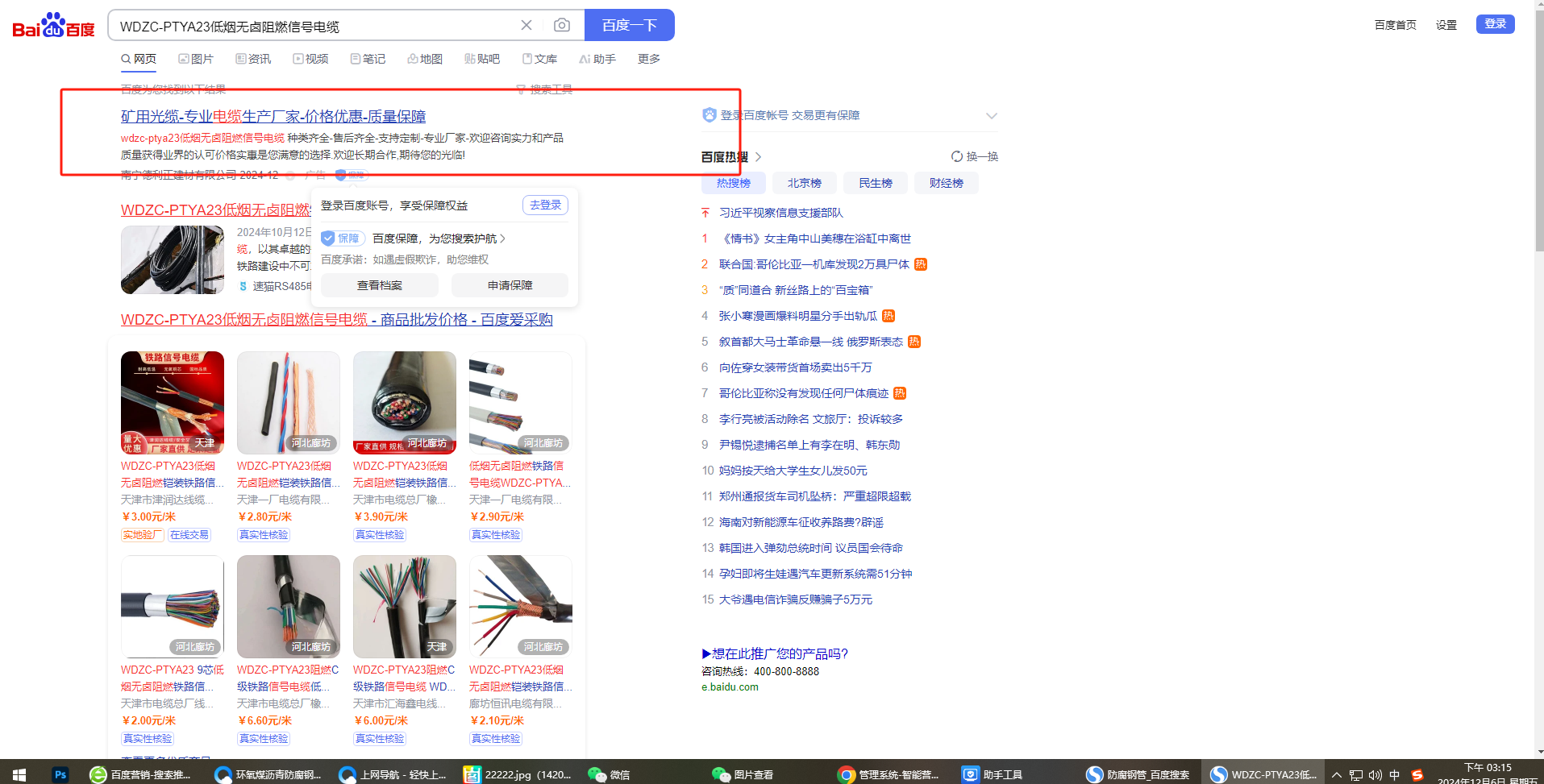
Task: Open image search camera icon
Action: click(562, 25)
